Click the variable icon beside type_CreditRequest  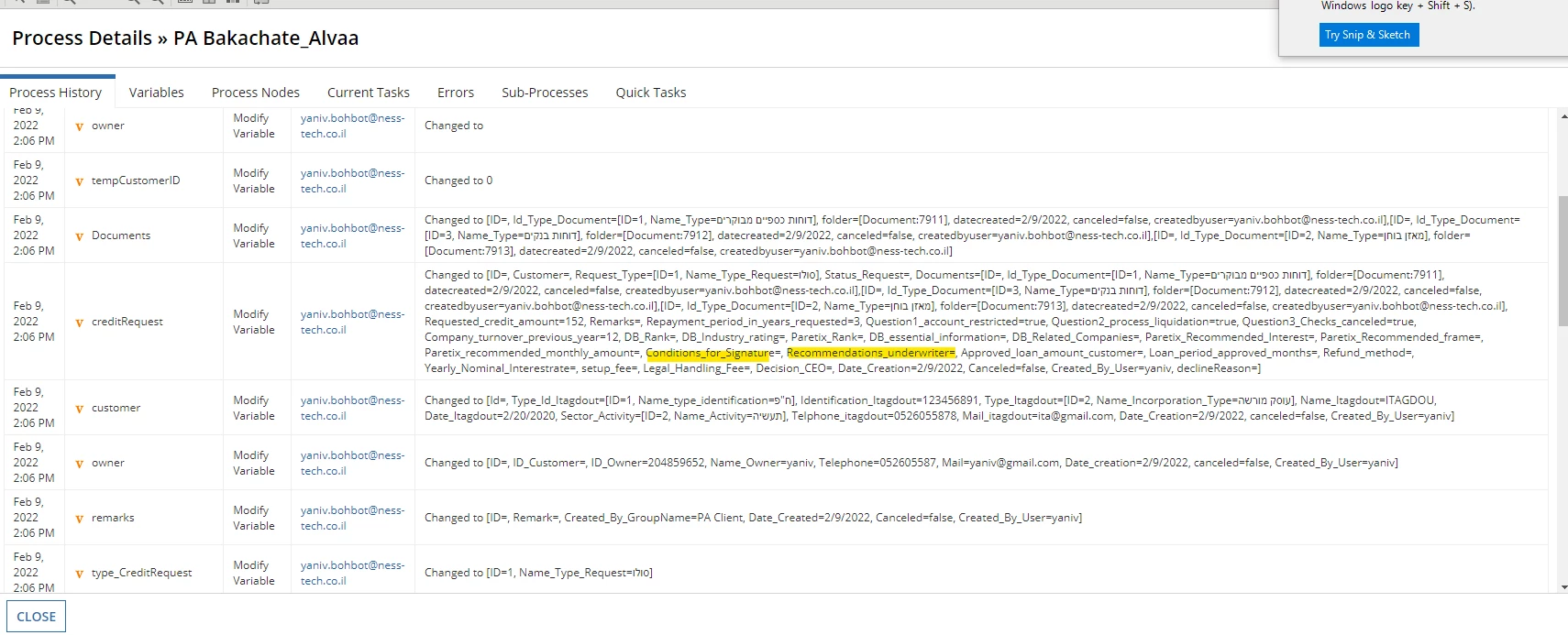(x=79, y=574)
